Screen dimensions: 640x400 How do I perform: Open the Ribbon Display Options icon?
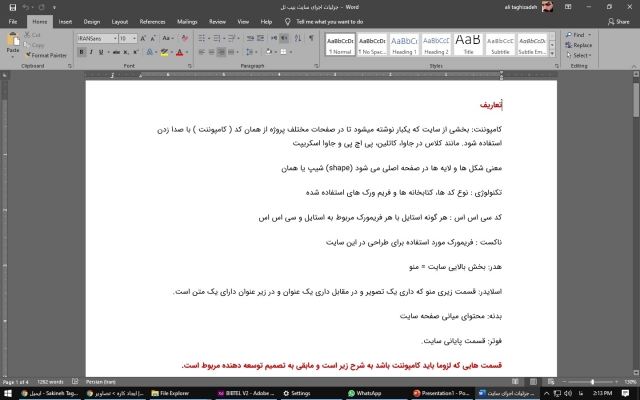(568, 7)
